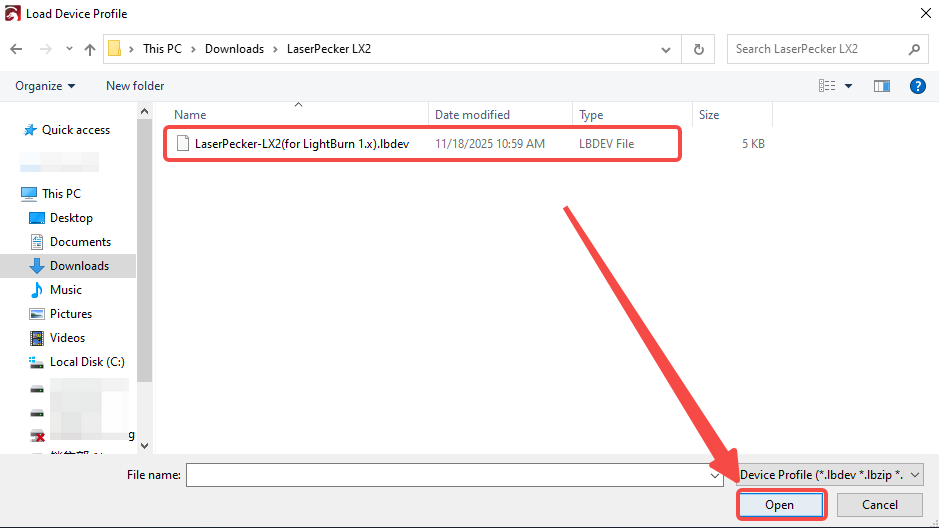
Task: Open the view options dropdown arrow
Action: (849, 86)
